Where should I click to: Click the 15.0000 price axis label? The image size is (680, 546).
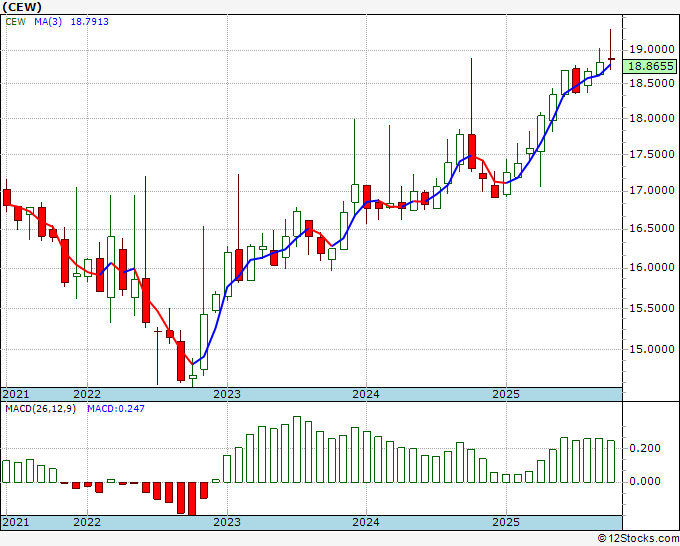pyautogui.click(x=651, y=349)
